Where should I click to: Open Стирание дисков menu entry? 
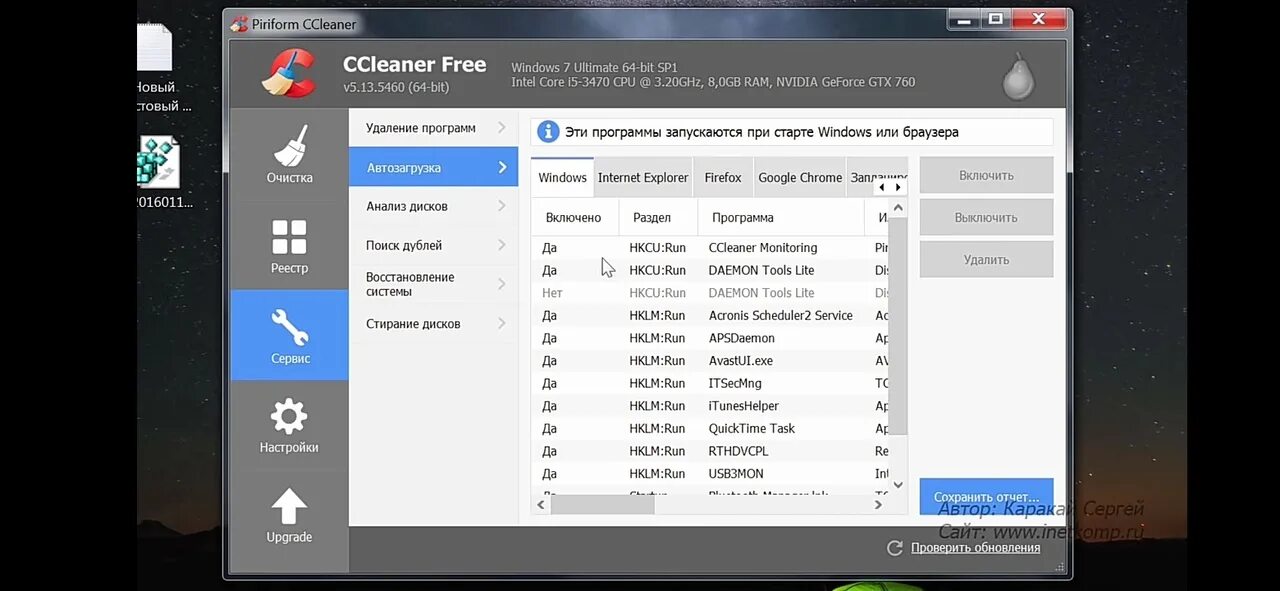(433, 323)
